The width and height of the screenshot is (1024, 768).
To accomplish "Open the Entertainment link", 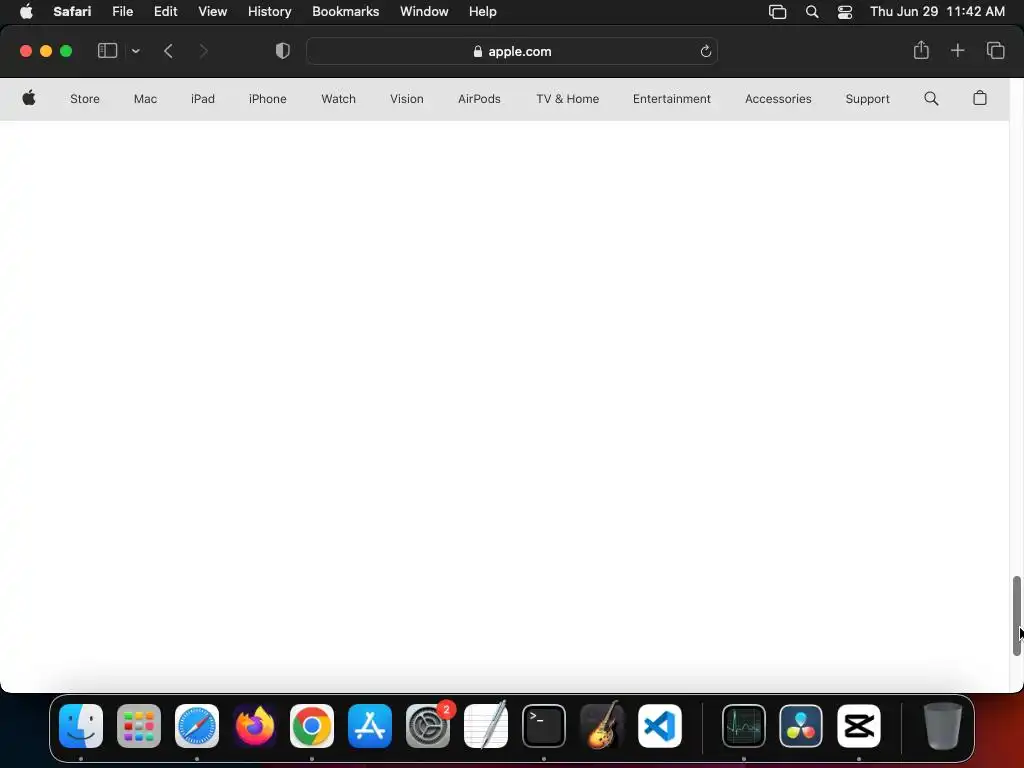I will coord(671,99).
